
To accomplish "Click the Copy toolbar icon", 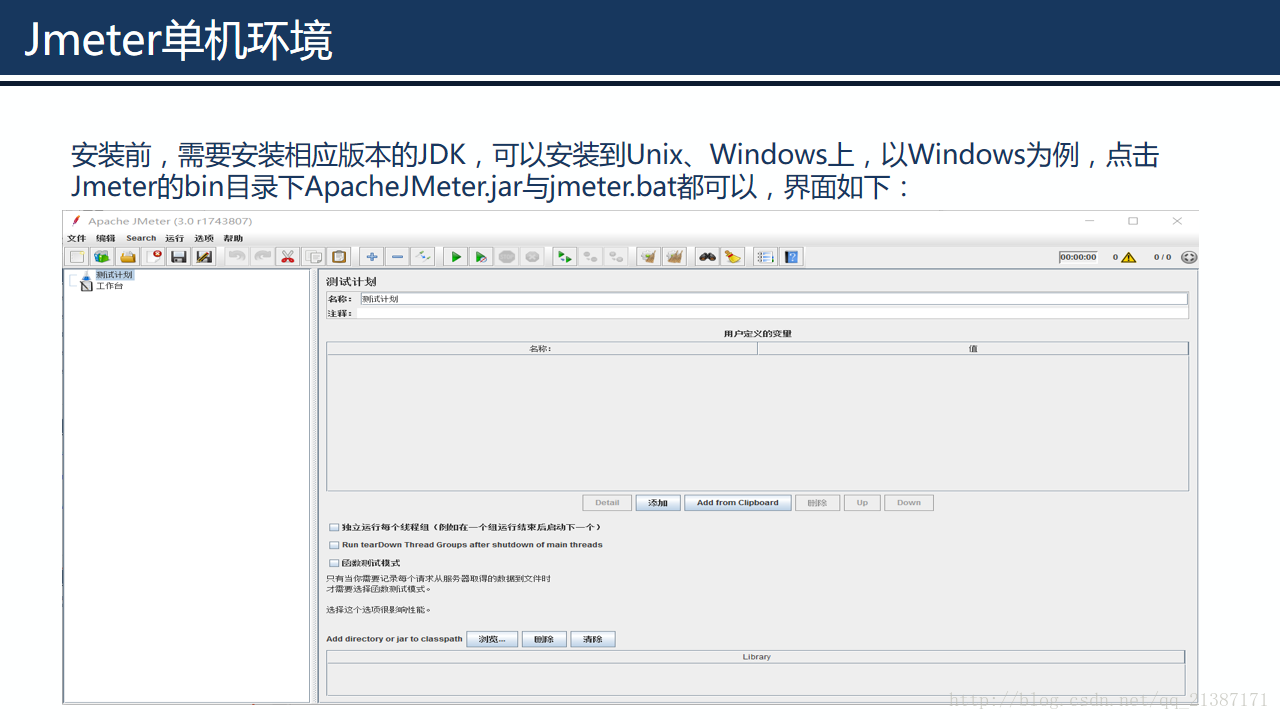I will click(313, 257).
